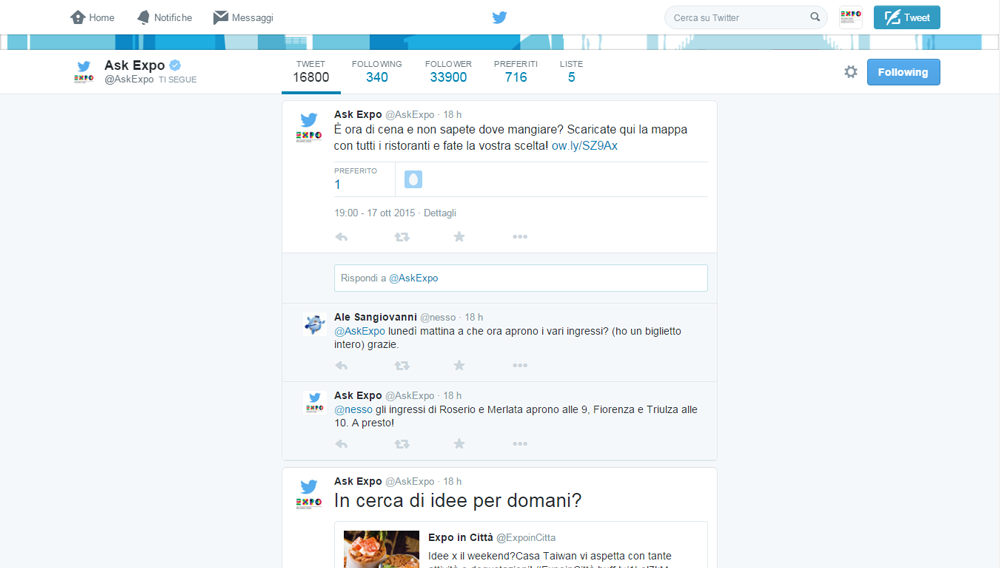Click the Twitter bird logo in top bar
Viewport: 1000px width, 568px height.
tap(499, 17)
